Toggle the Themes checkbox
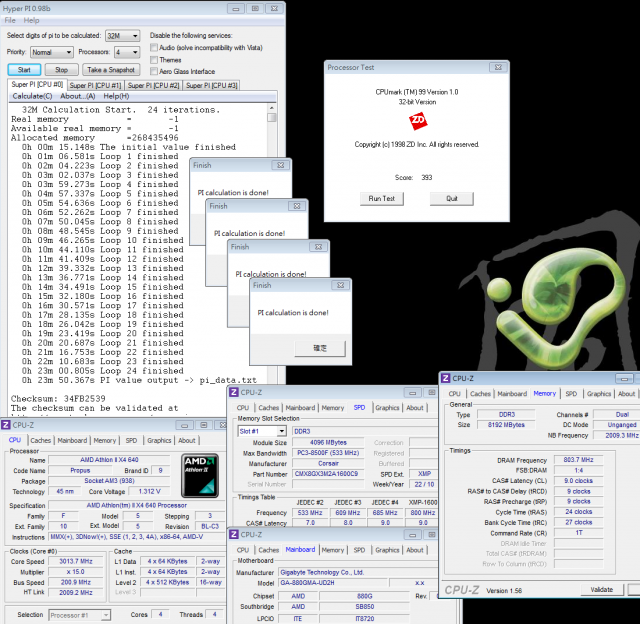Screen dimensions: 640x624 coord(154,60)
